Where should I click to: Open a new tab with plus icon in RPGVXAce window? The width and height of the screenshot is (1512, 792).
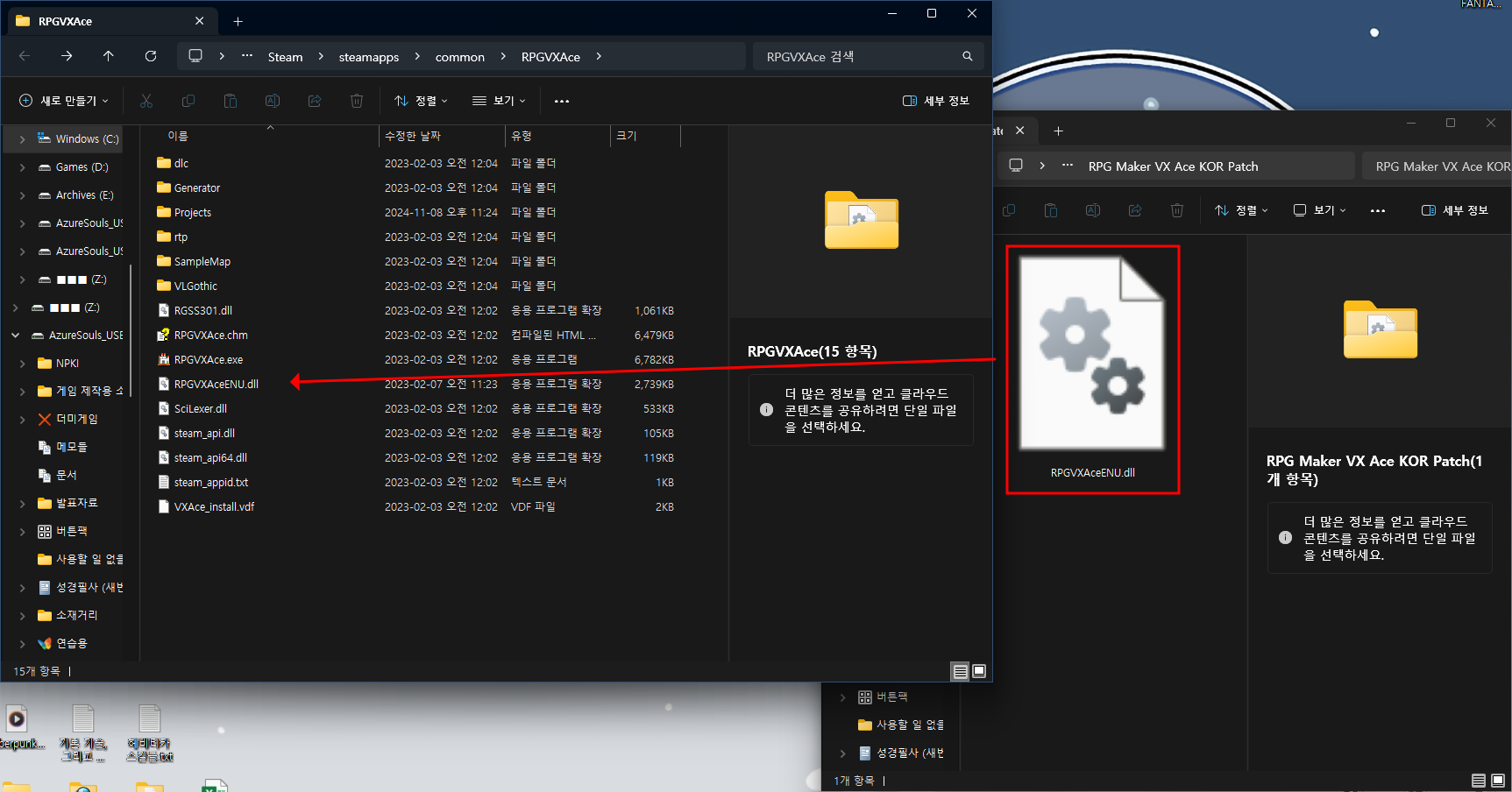coord(238,21)
